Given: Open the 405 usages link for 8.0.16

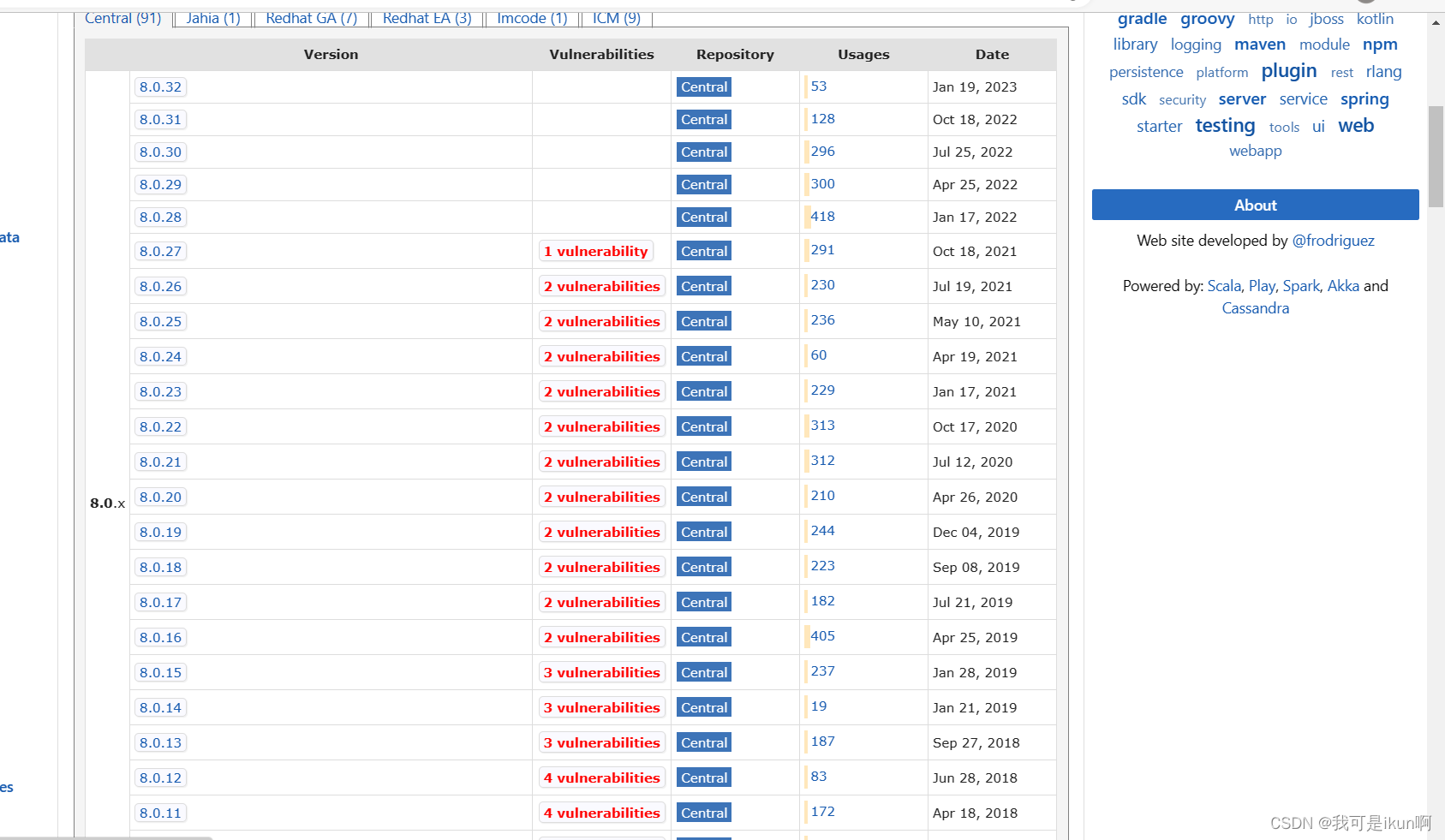Looking at the screenshot, I should [822, 635].
